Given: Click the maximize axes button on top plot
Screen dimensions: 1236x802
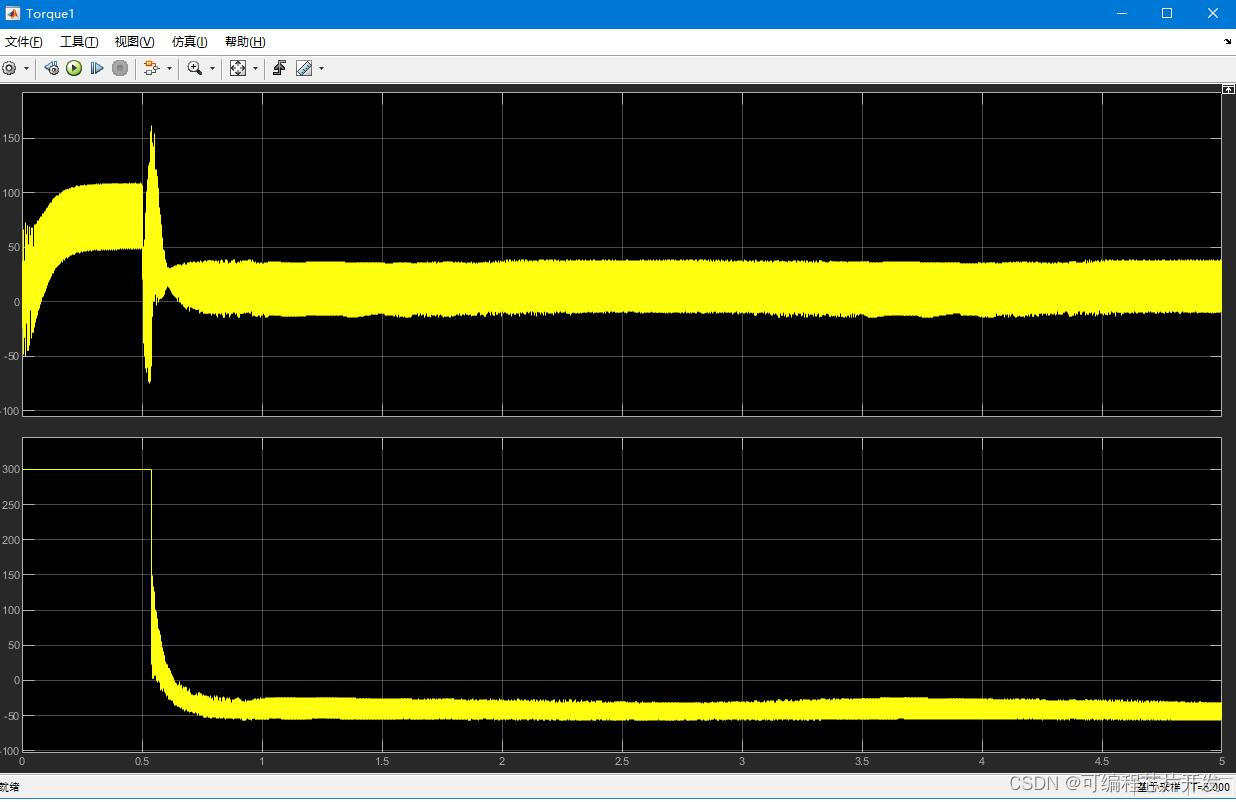Looking at the screenshot, I should pos(1228,89).
